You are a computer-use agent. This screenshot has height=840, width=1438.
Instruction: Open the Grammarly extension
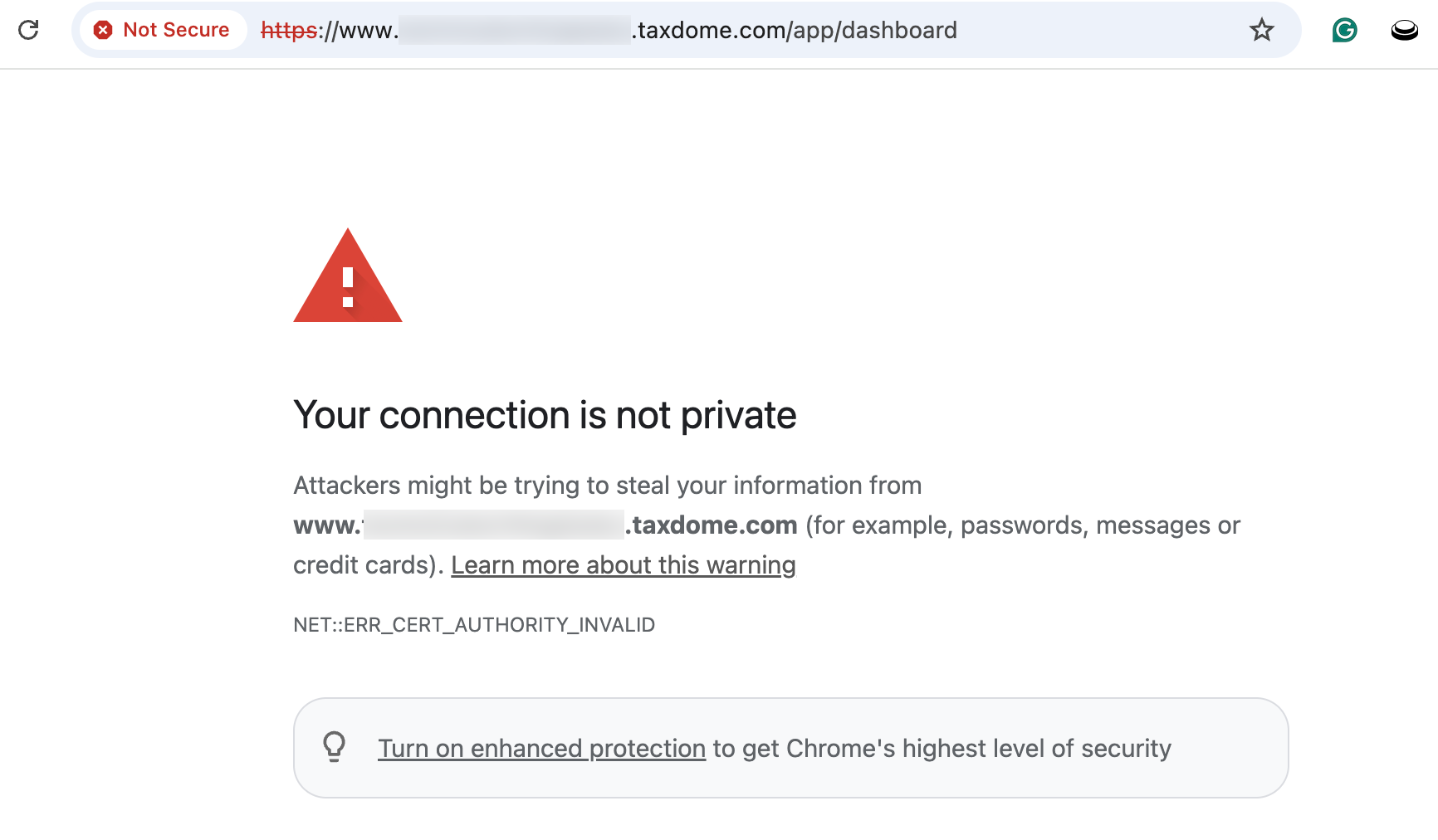1344,30
